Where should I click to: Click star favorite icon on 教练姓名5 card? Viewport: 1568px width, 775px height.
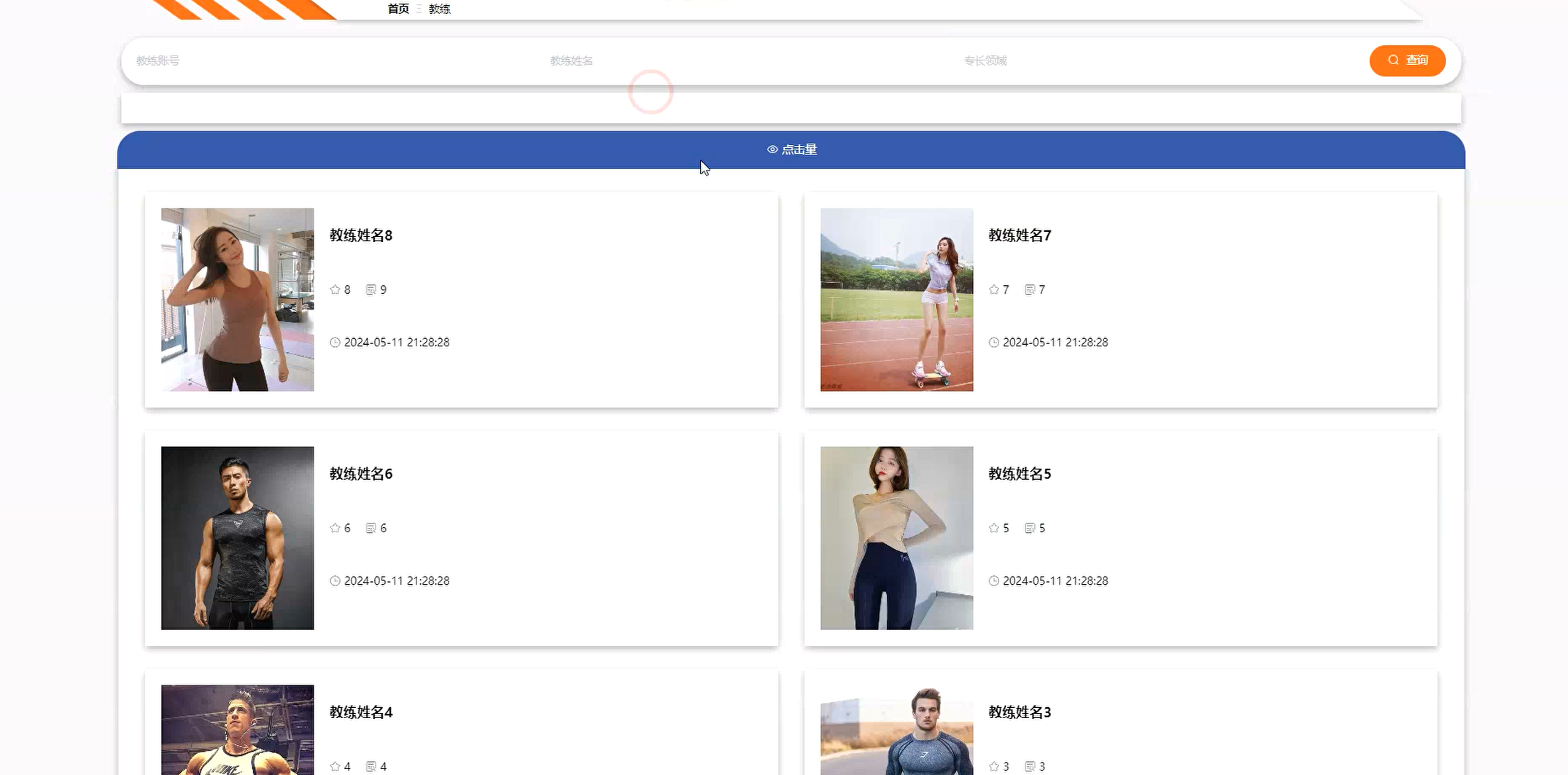pyautogui.click(x=994, y=528)
